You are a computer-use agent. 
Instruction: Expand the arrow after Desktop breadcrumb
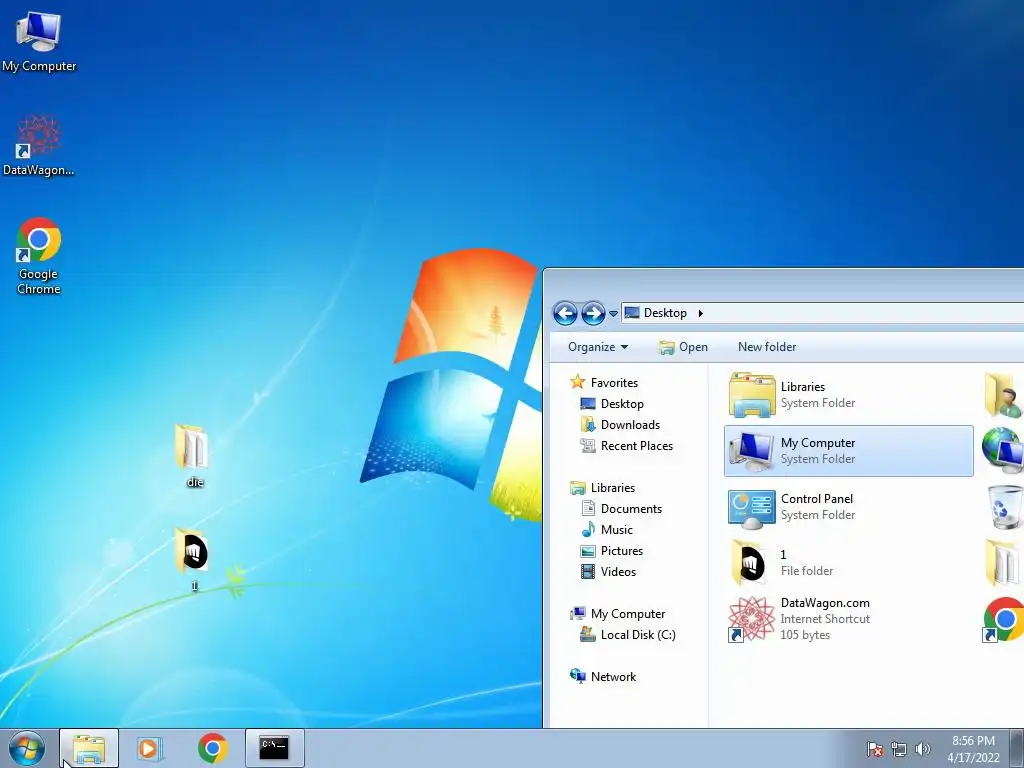coord(701,313)
